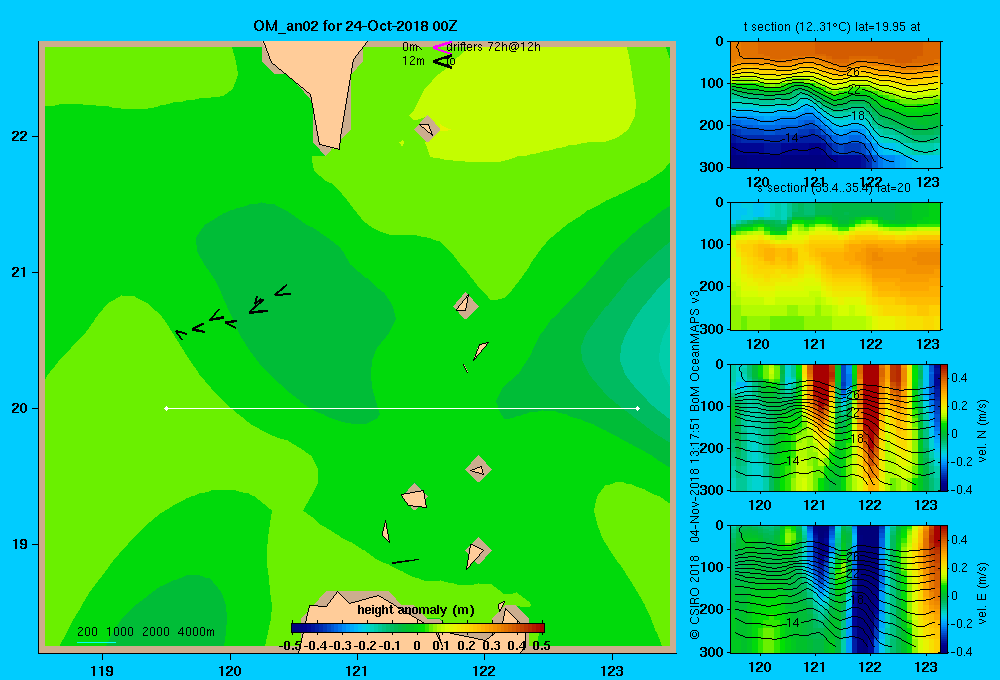1000x680 pixels.
Task: Click the 't section (12..31°C) lat=19.95' title
Action: [x=832, y=27]
